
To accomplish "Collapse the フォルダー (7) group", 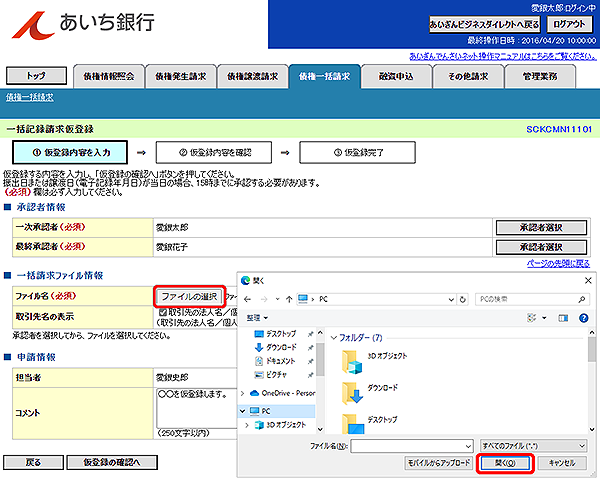I will pos(333,338).
